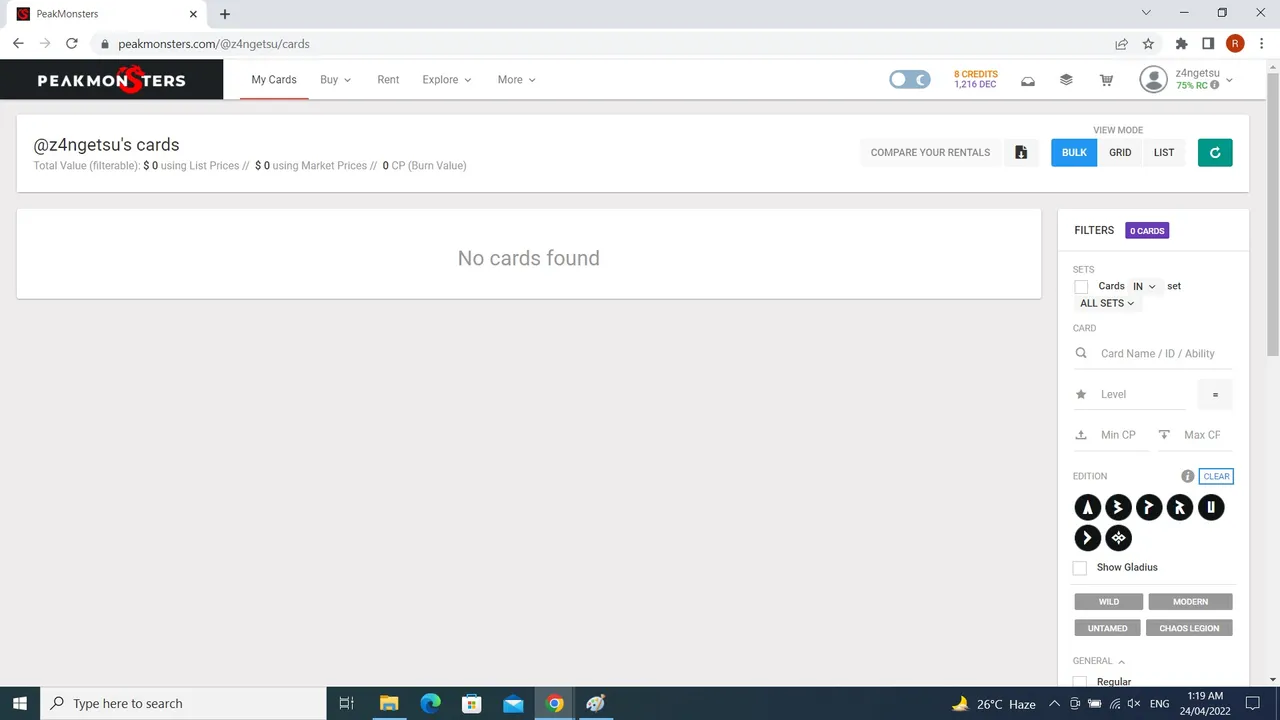Change the Level equals comparison operator
This screenshot has width=1280, height=720.
1215,394
